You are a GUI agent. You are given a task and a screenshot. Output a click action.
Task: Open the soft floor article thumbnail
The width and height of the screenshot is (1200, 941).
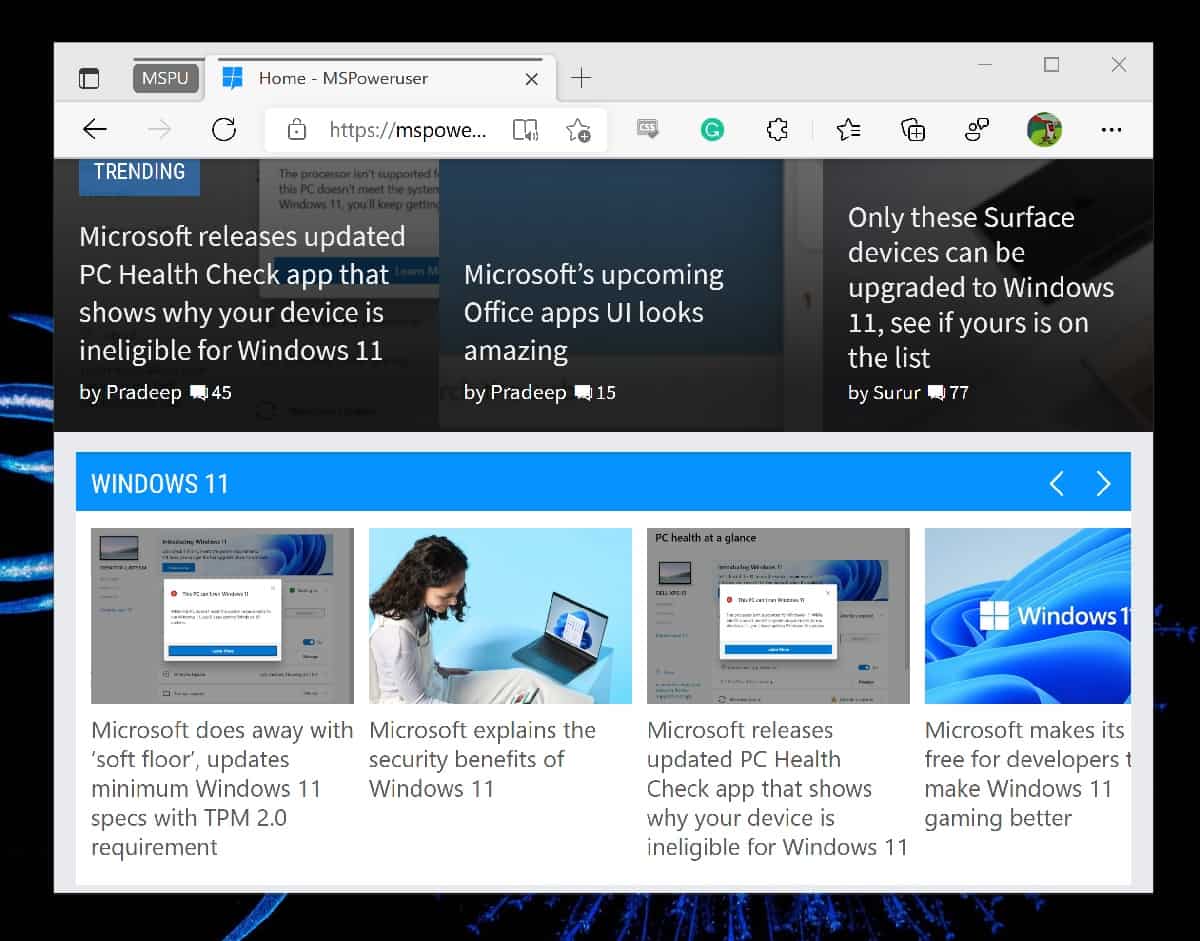click(222, 616)
